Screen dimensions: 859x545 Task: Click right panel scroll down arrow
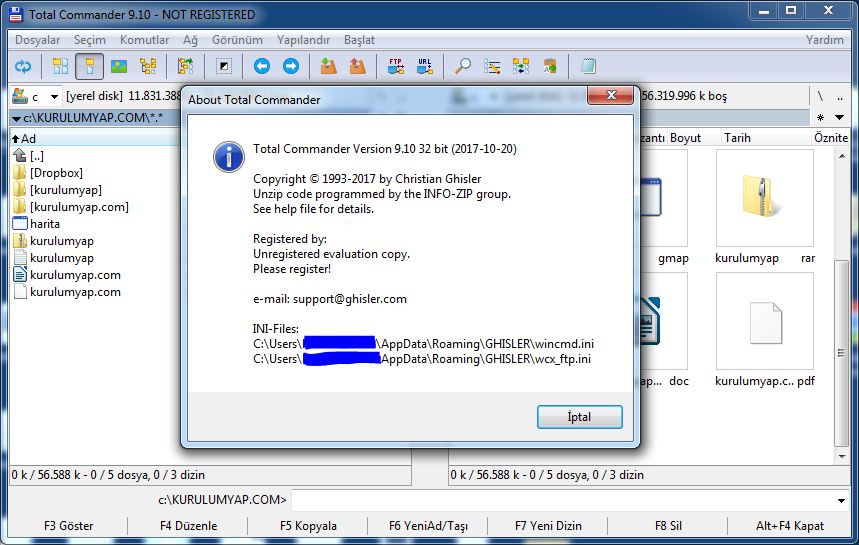pyautogui.click(x=841, y=456)
